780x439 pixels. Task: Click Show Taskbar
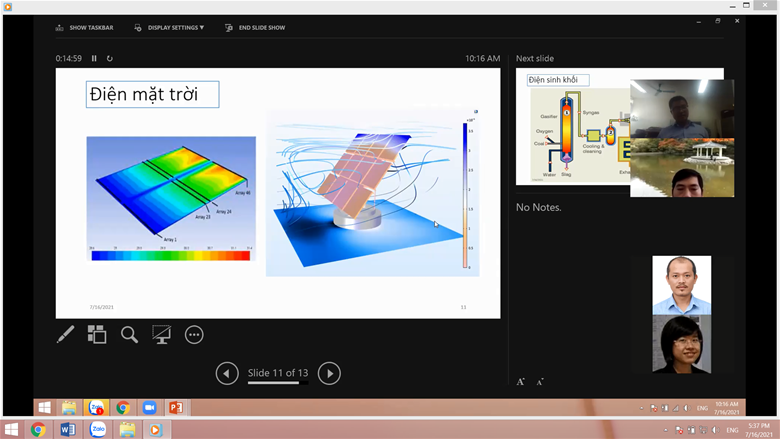85,28
